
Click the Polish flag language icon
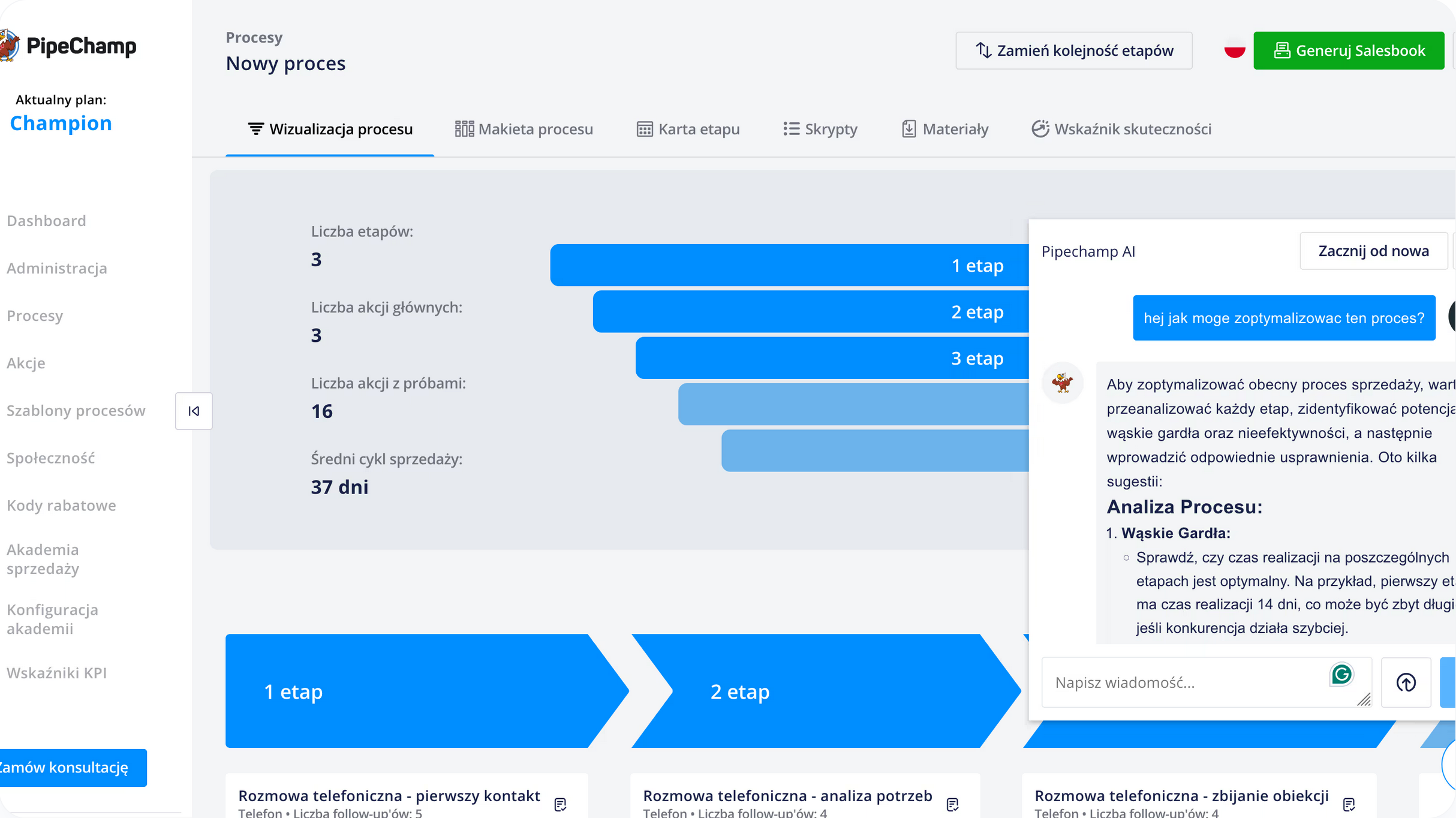(x=1234, y=50)
